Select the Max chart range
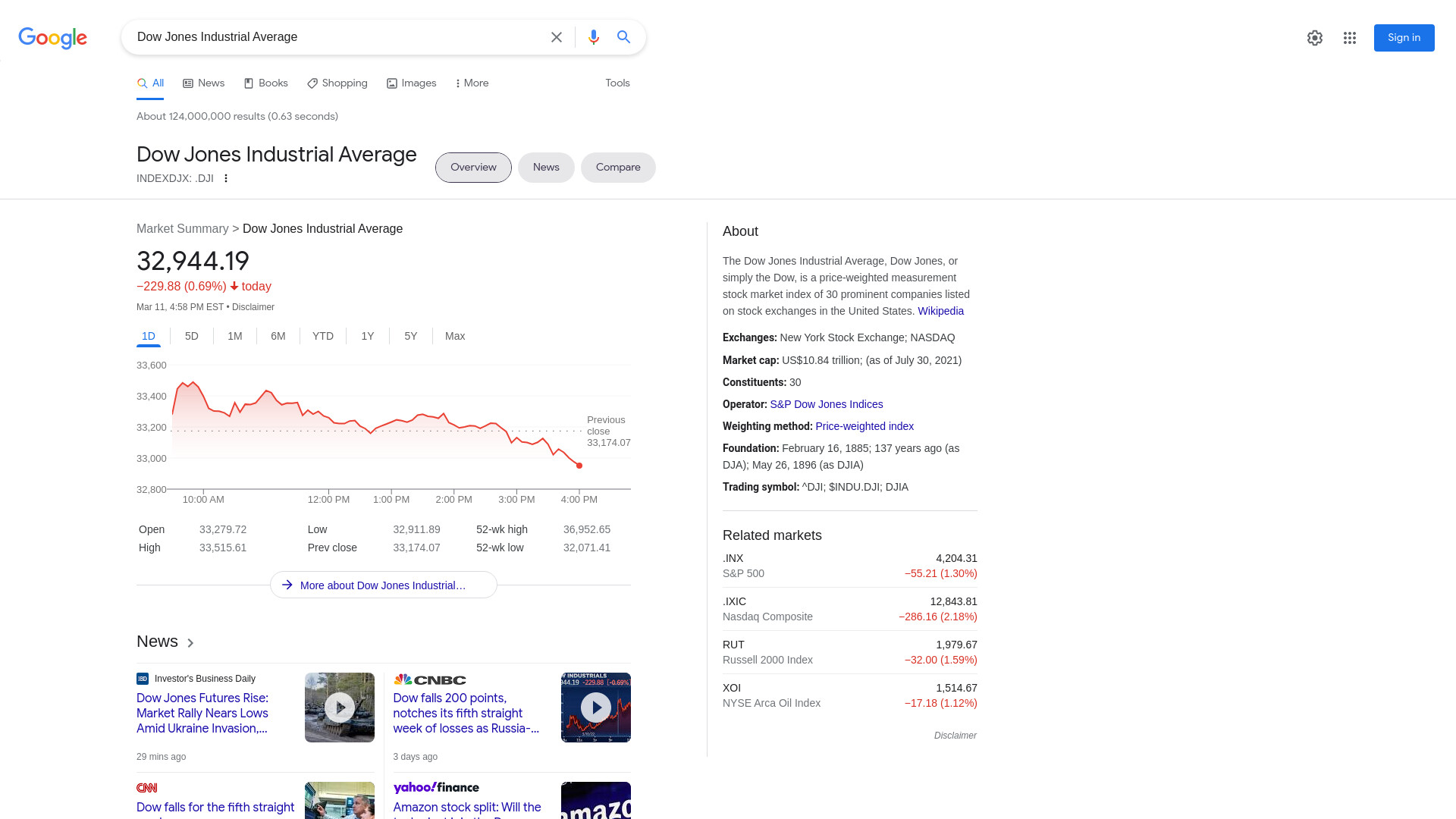 tap(455, 336)
